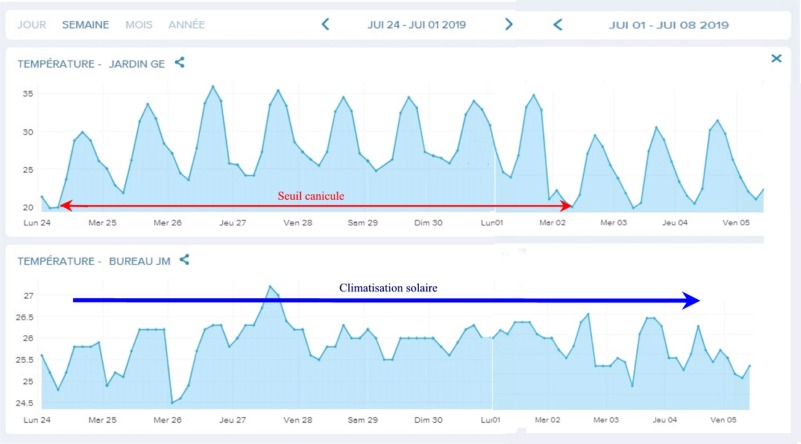
Task: Click Mar 25 label under bureau chart
Action: 102,420
